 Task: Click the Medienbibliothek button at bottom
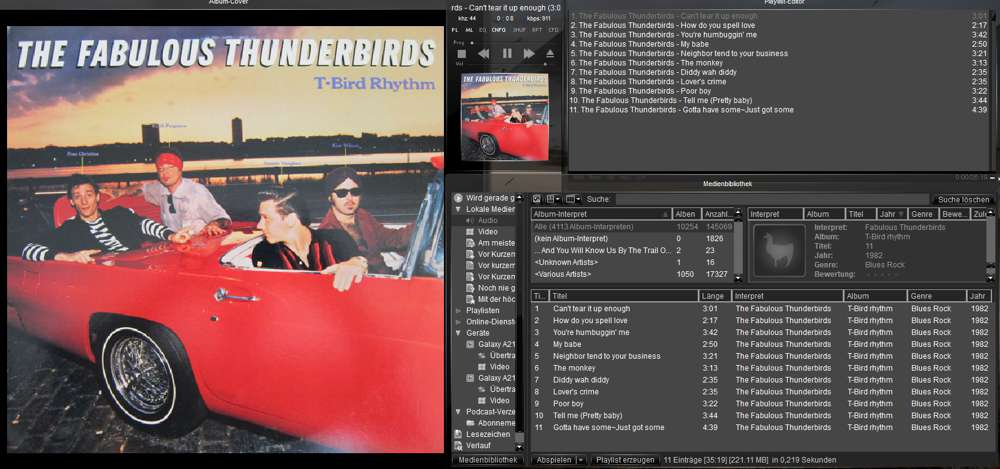pos(488,460)
